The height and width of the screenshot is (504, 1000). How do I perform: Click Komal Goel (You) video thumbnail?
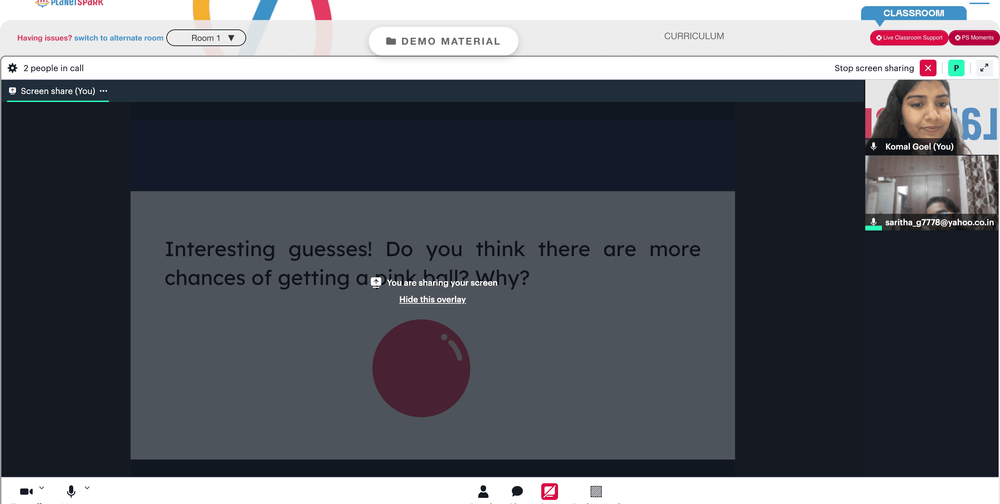click(x=932, y=117)
